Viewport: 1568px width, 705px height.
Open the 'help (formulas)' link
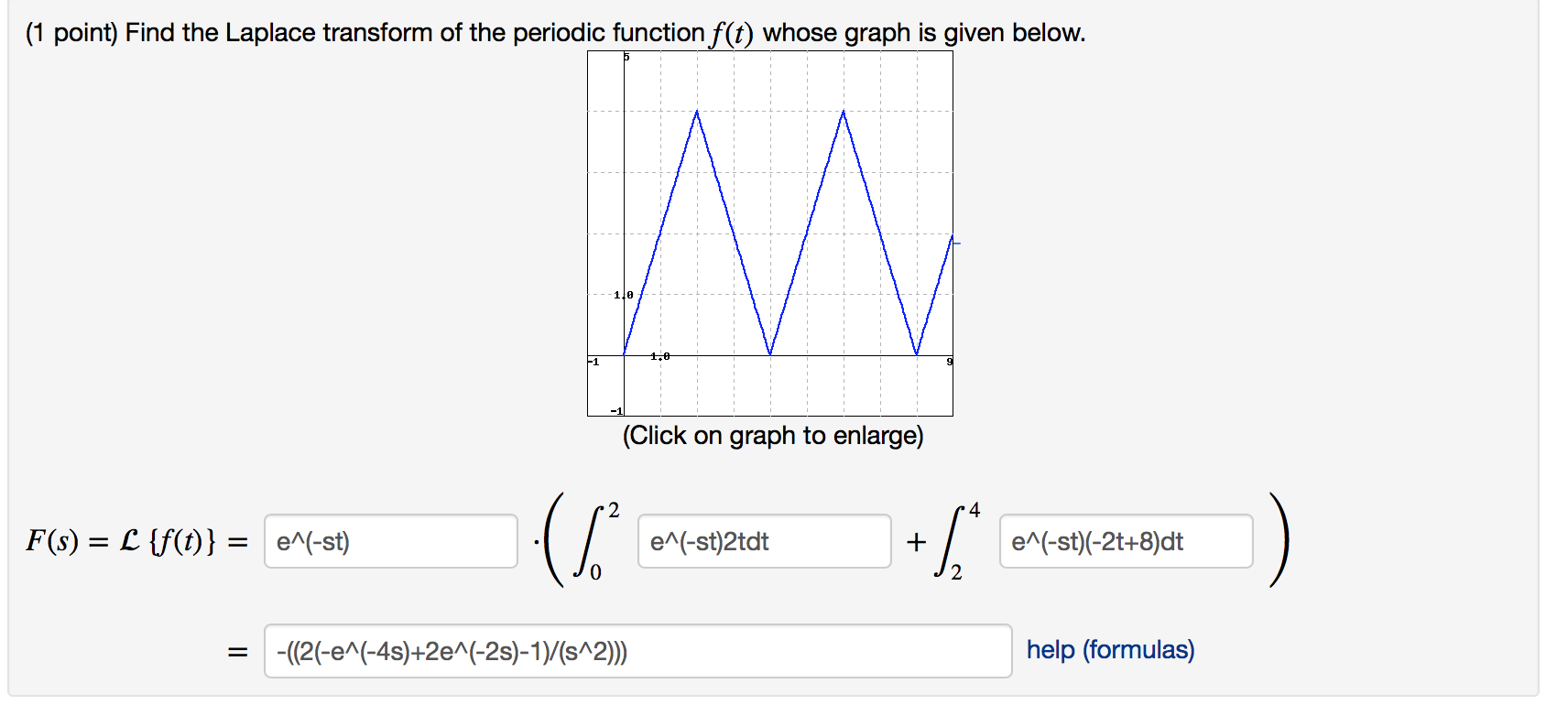coord(1112,650)
